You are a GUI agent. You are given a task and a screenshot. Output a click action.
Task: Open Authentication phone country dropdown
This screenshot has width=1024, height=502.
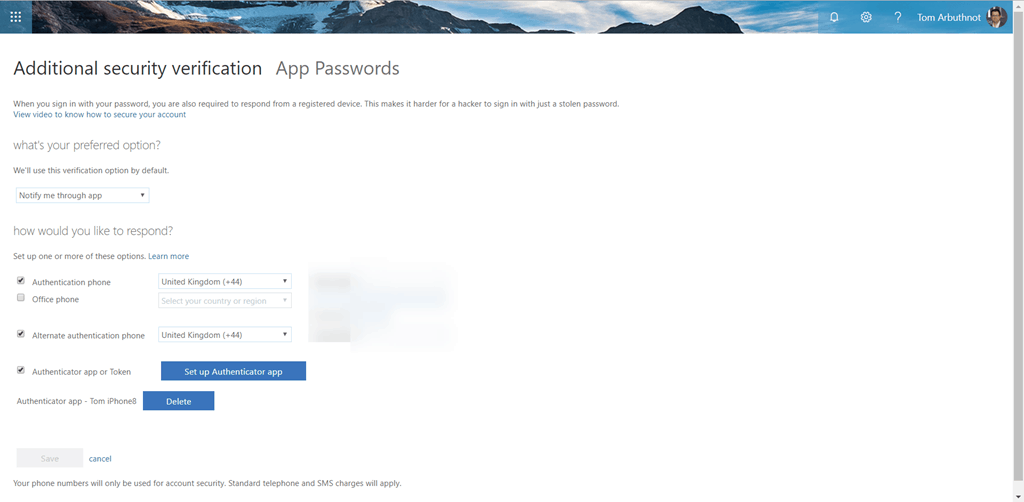coord(225,282)
